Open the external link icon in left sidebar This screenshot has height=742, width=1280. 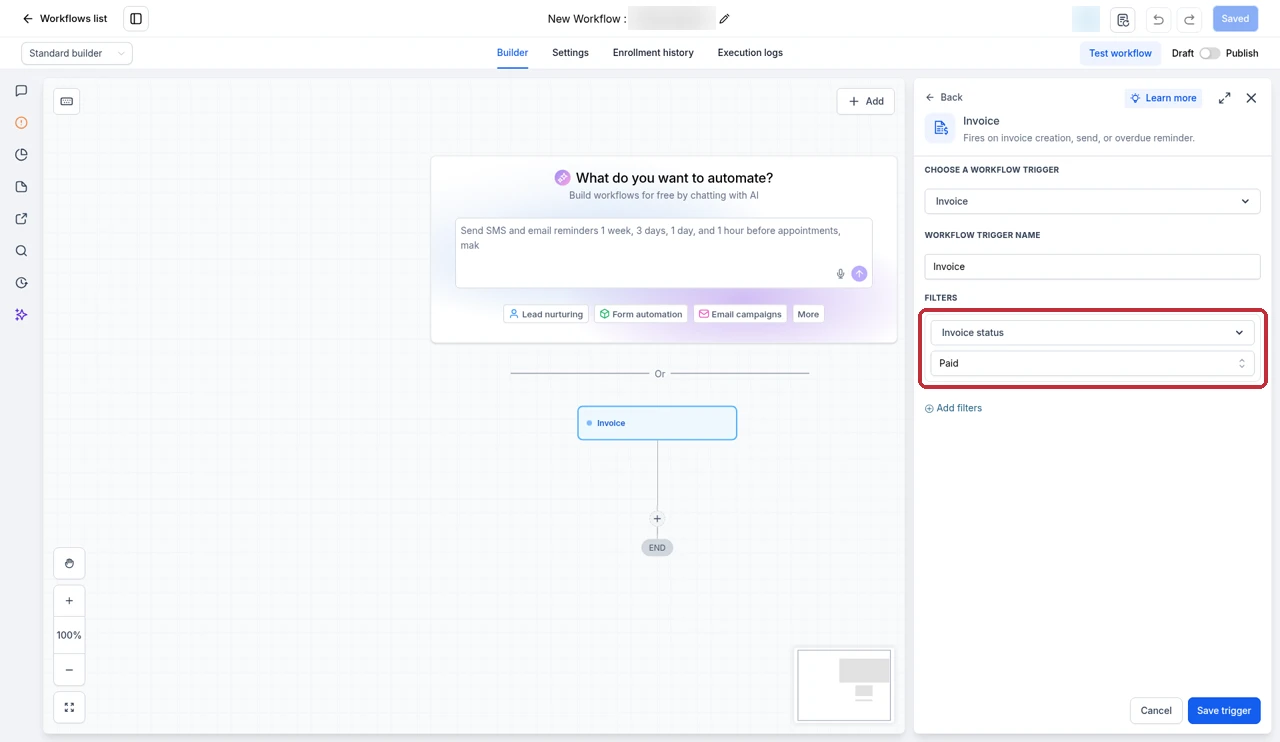pos(21,219)
